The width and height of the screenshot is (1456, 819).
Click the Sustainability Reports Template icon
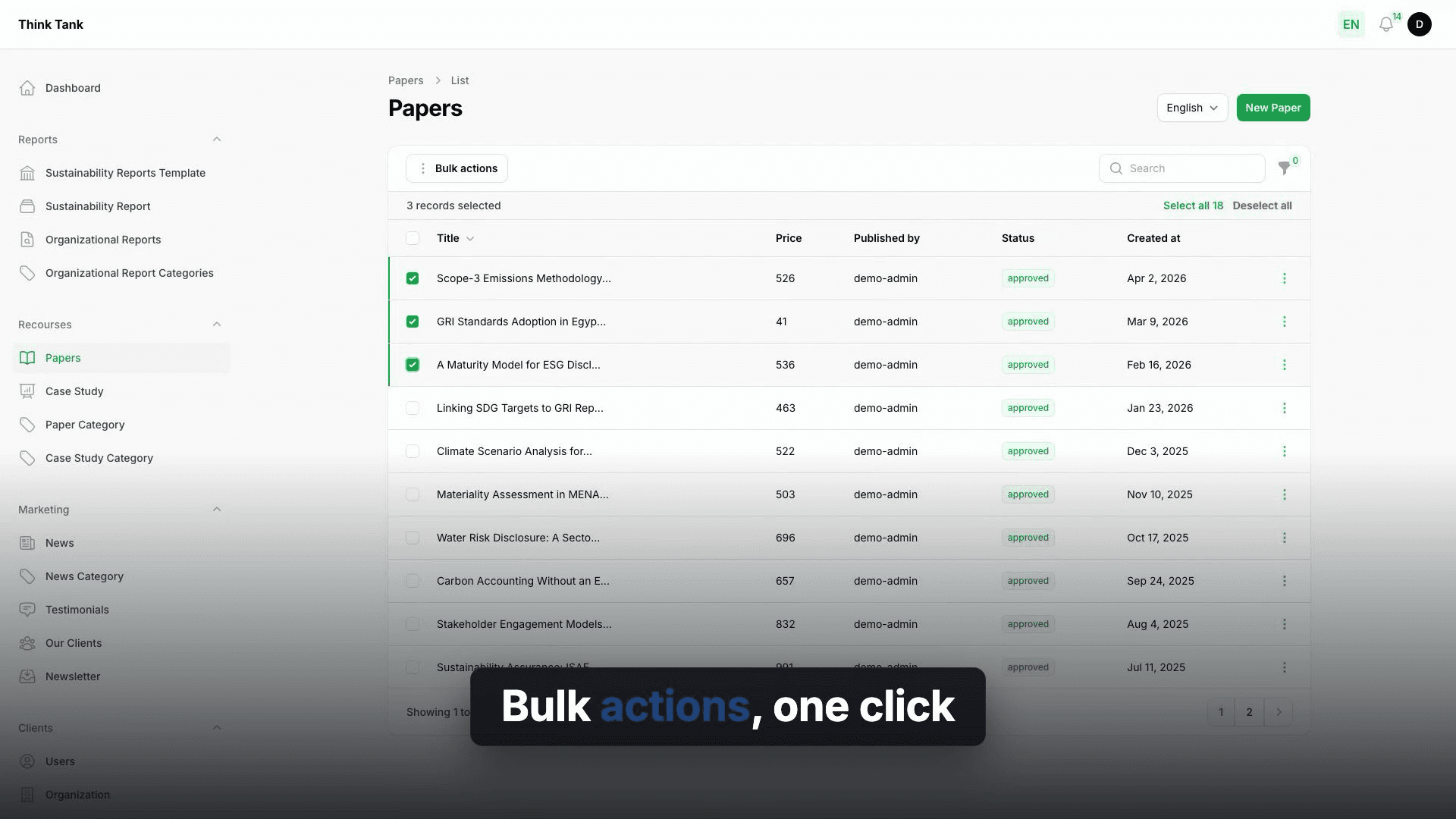click(27, 173)
